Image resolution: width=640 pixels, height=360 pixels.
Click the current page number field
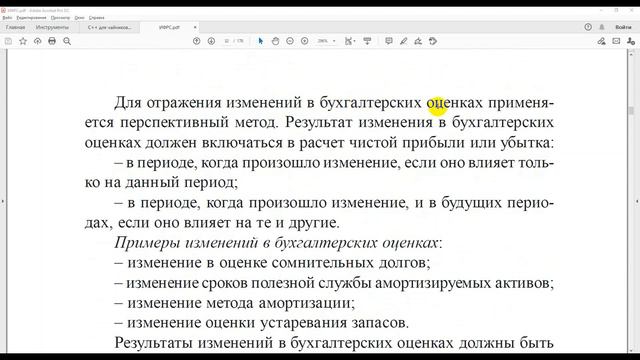click(227, 41)
